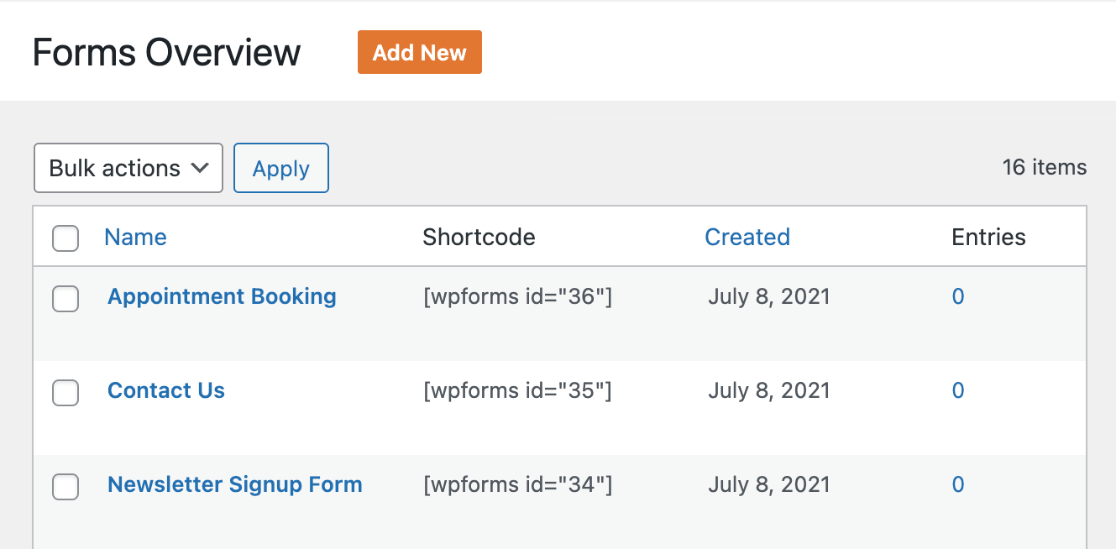Image resolution: width=1116 pixels, height=549 pixels.
Task: Open the Newsletter Signup Form link
Action: (x=235, y=485)
